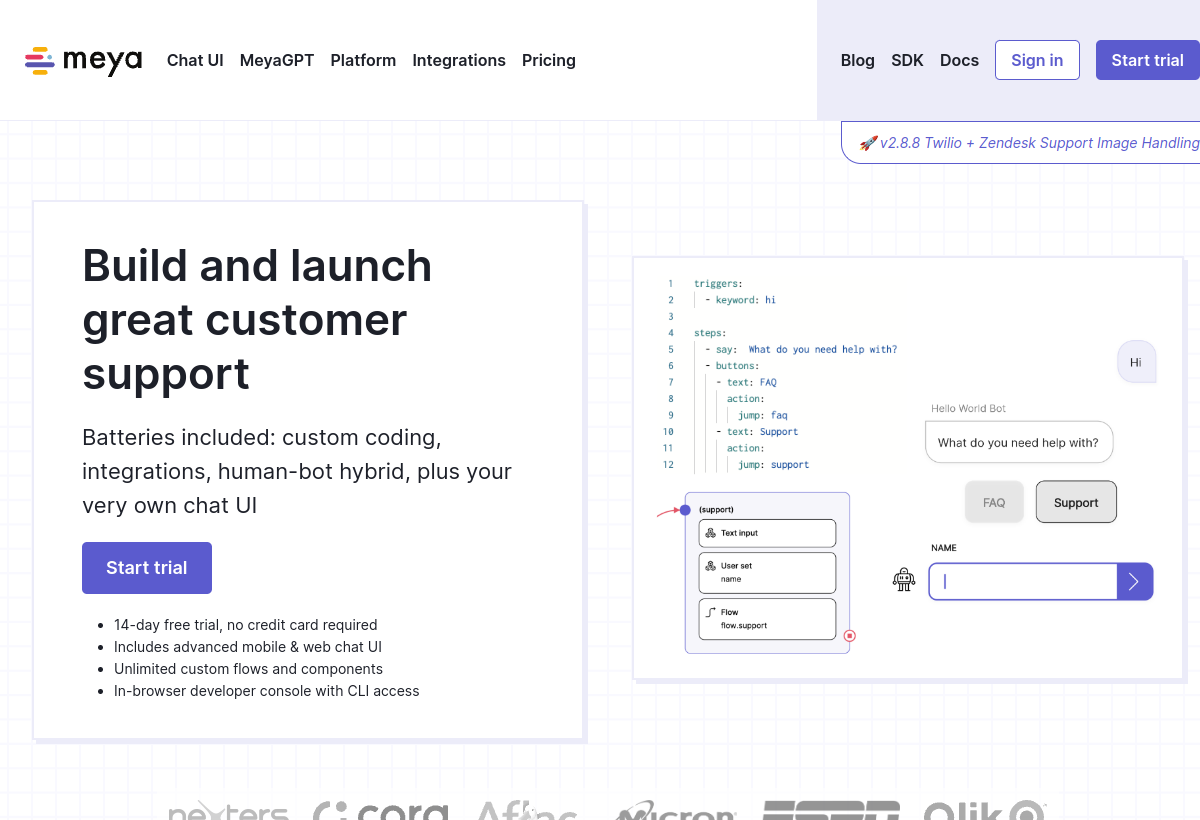The image size is (1200, 820).
Task: Click the 'jump: support' code line
Action: 774,465
